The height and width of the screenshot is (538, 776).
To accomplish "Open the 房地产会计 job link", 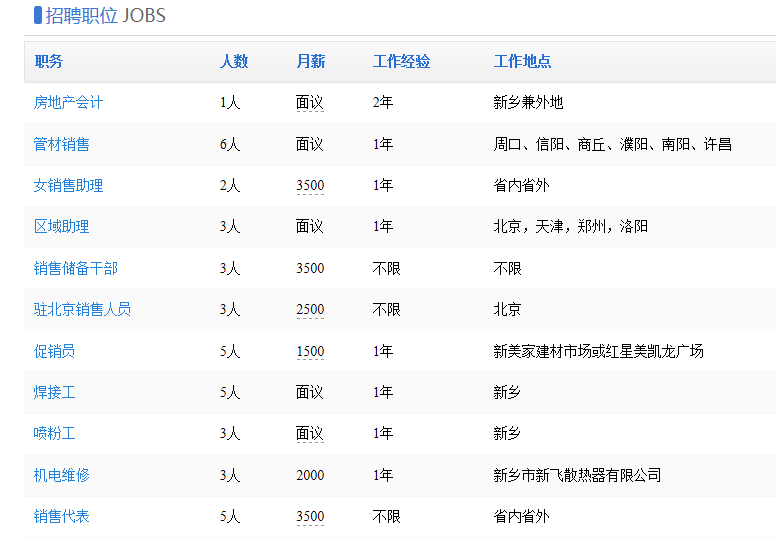I will pos(68,102).
